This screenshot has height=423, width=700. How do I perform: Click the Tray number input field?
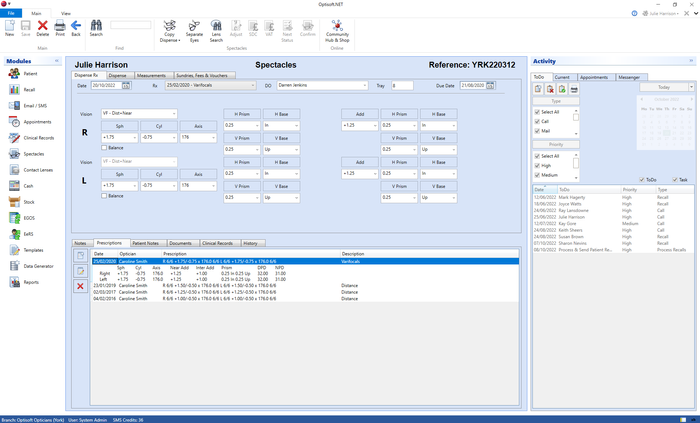tap(402, 85)
